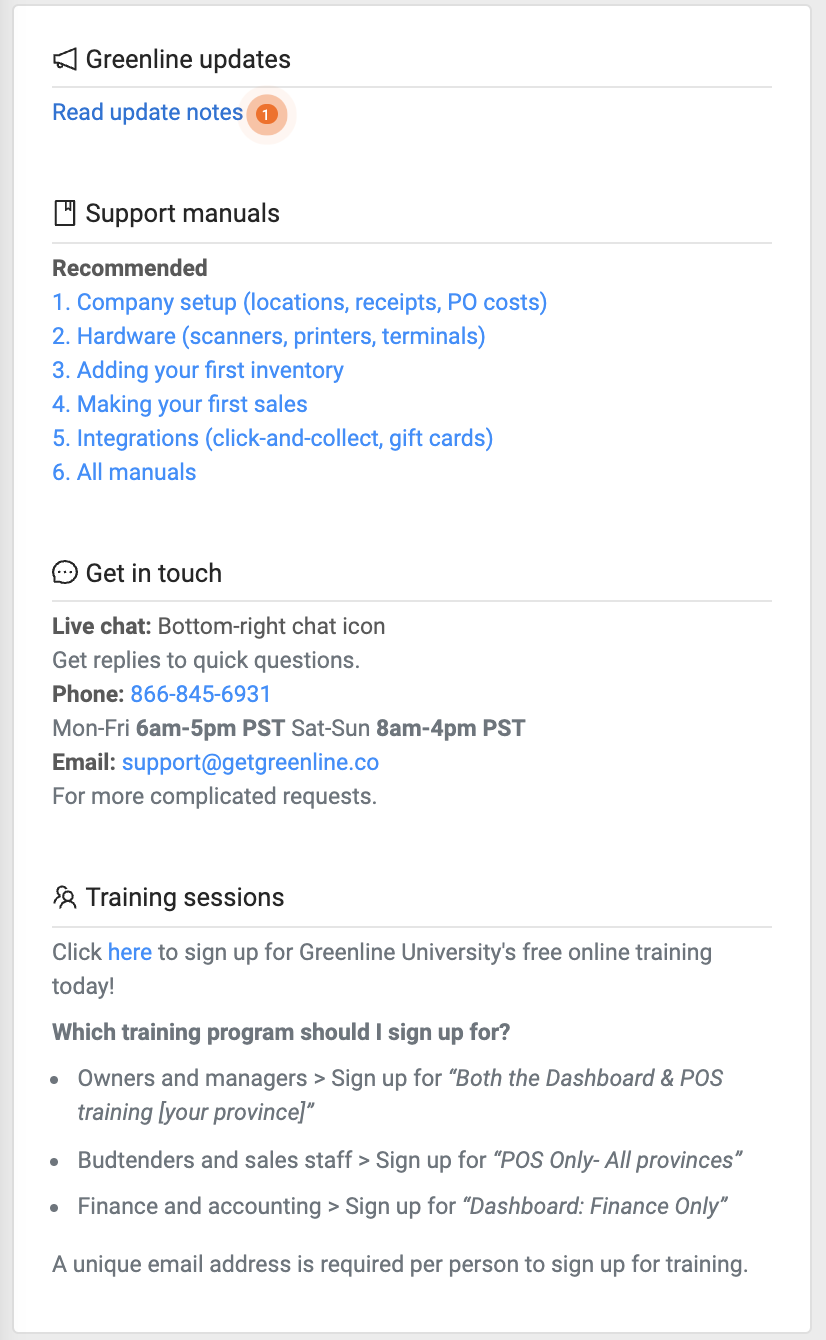Click the megaphone icon beside Greenline updates

pos(65,60)
